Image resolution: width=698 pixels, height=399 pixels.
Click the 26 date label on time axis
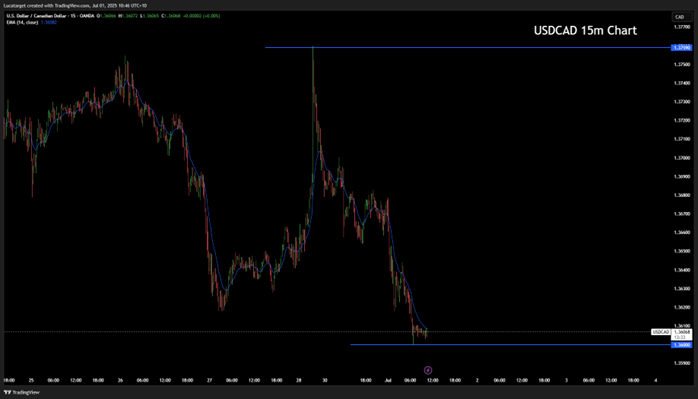click(x=120, y=380)
